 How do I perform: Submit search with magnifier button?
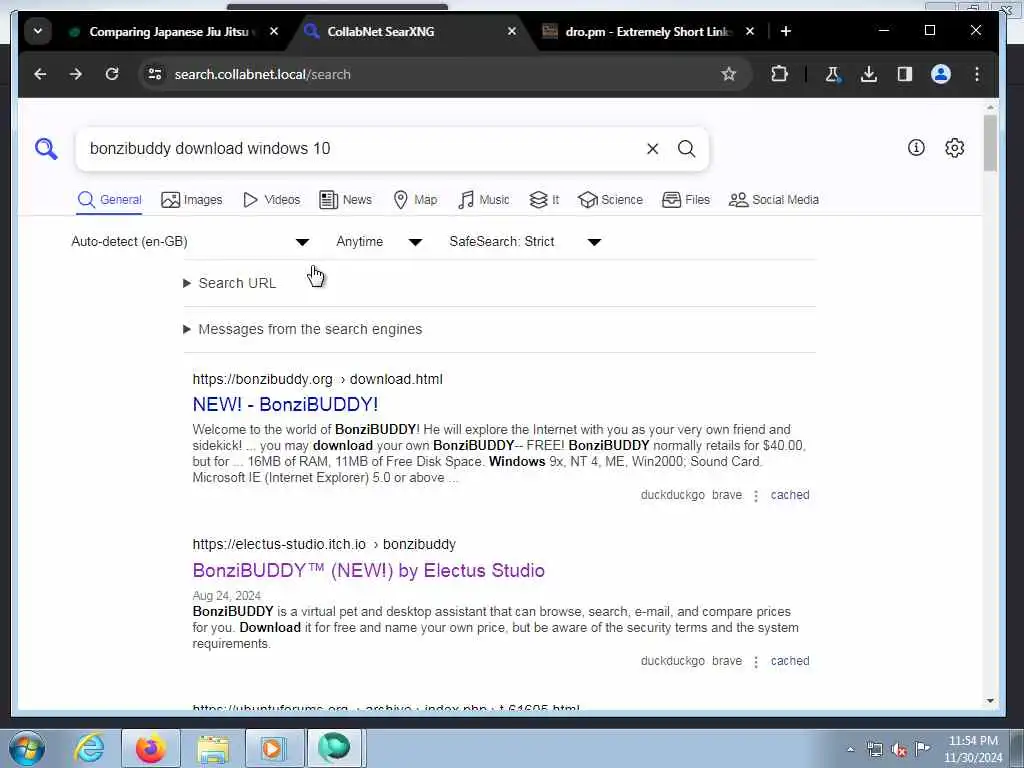coord(686,149)
